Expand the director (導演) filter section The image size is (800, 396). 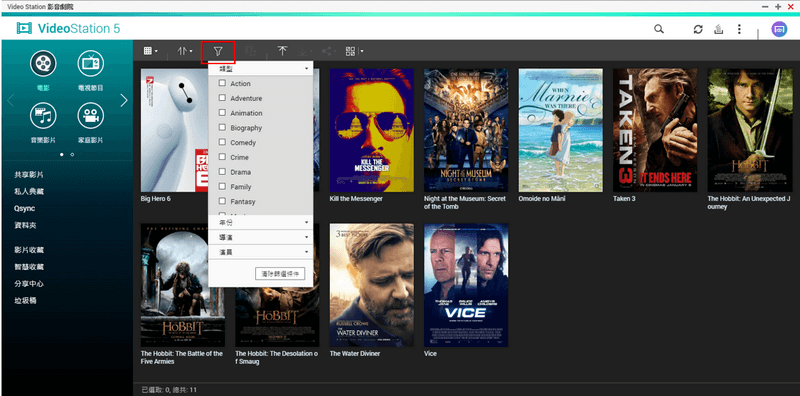(260, 237)
